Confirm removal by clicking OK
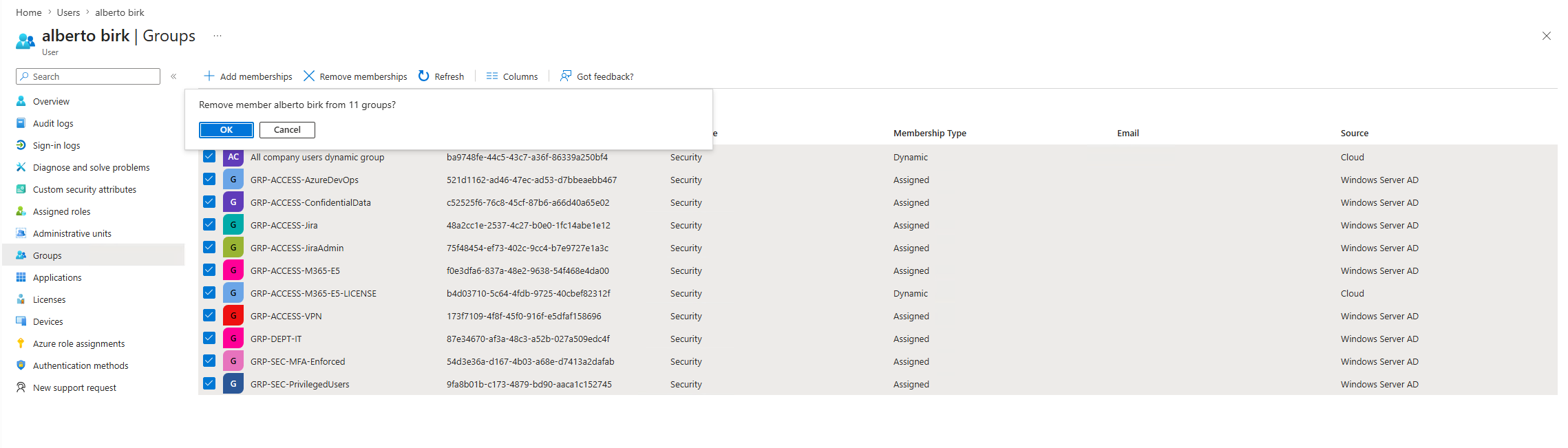The width and height of the screenshot is (1568, 448). click(226, 130)
